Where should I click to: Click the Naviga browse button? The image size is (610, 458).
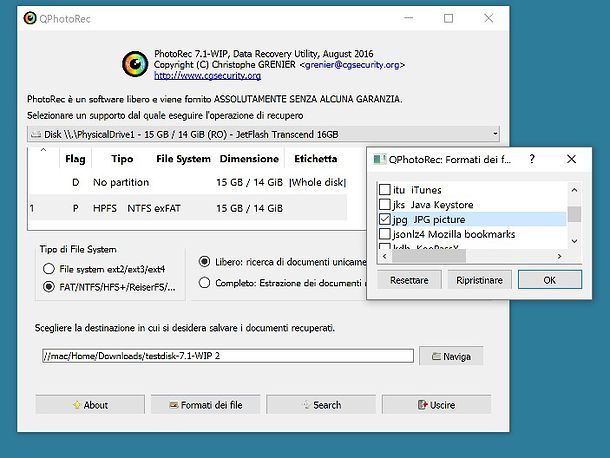[451, 356]
